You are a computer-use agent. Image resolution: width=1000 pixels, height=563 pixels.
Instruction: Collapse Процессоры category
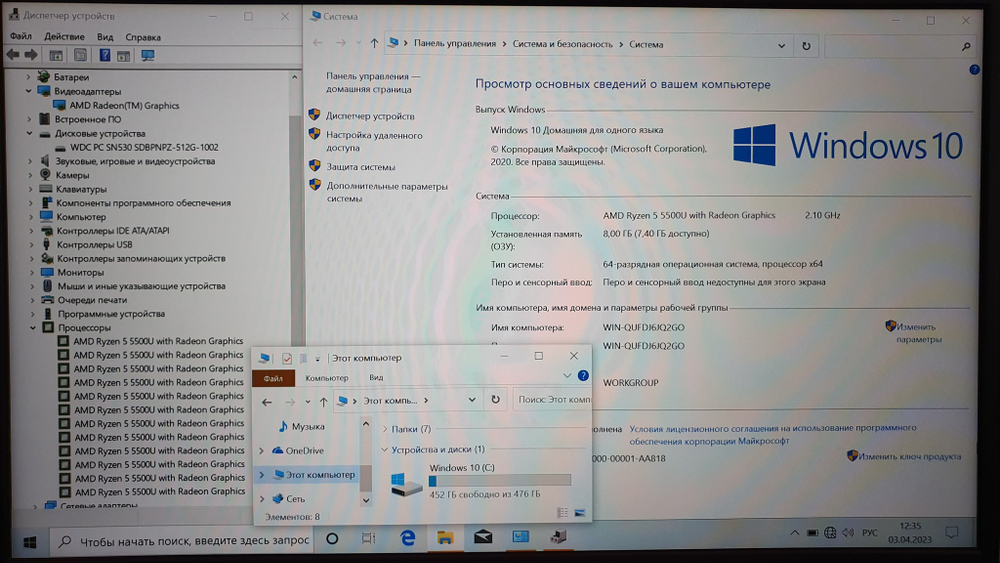click(x=33, y=328)
